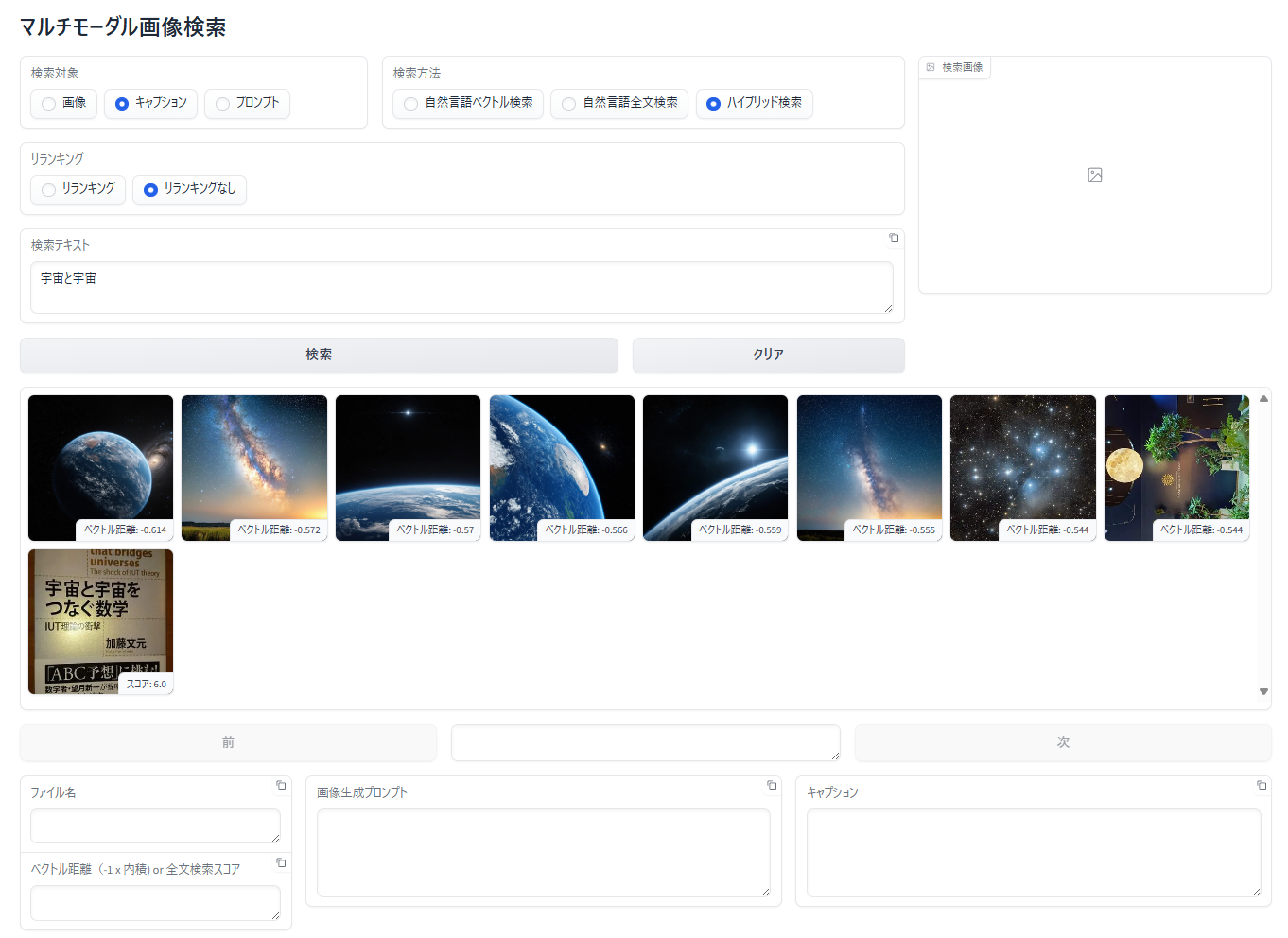Open the sunrise Earth thumbnail with distance -0.559
Image resolution: width=1288 pixels, height=938 pixels.
point(715,468)
